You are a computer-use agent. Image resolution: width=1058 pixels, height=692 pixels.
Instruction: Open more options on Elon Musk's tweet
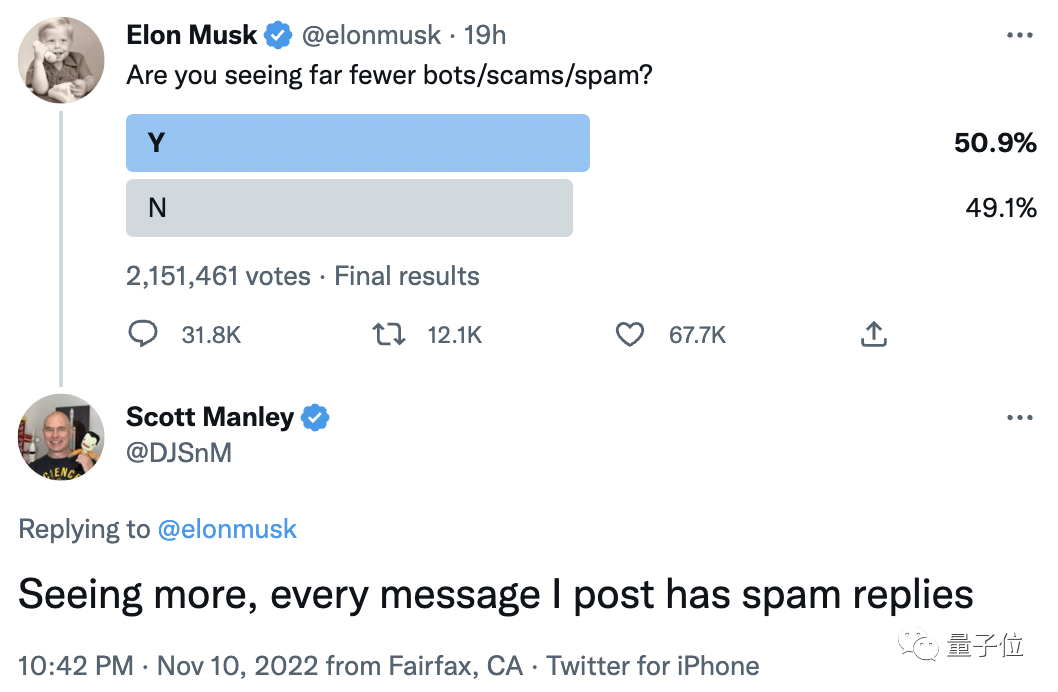pos(1019,36)
